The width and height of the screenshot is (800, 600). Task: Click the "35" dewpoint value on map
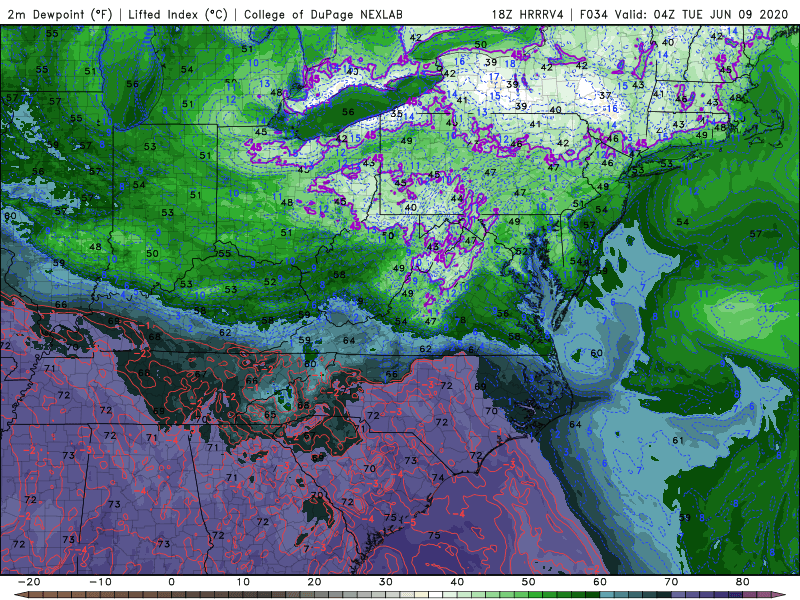(396, 114)
